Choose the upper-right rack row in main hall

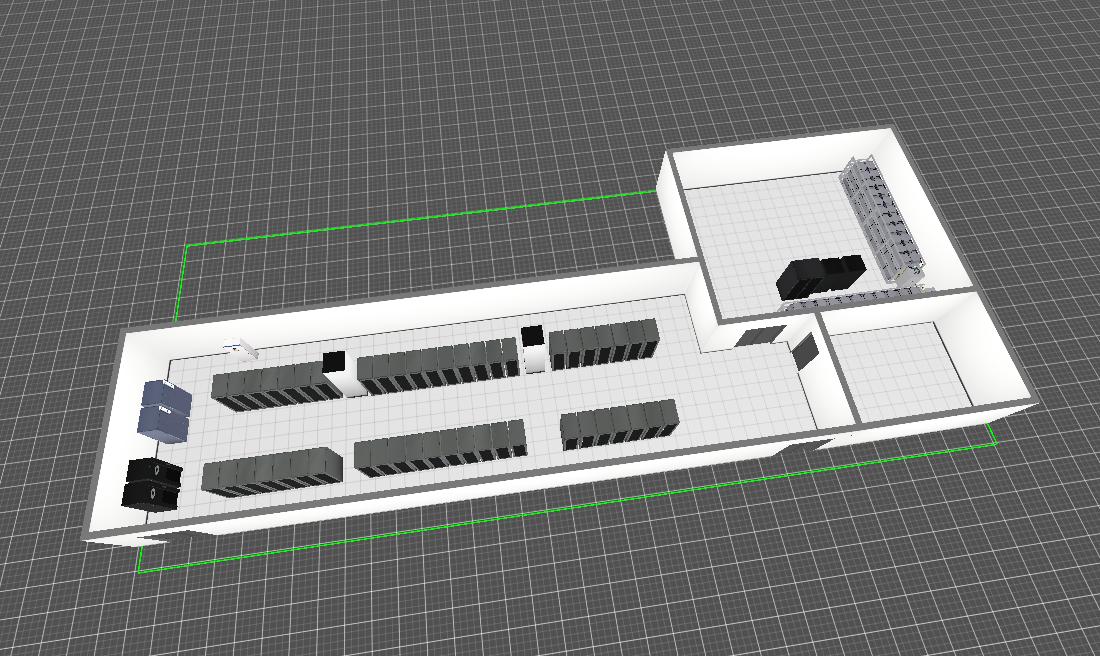603,345
